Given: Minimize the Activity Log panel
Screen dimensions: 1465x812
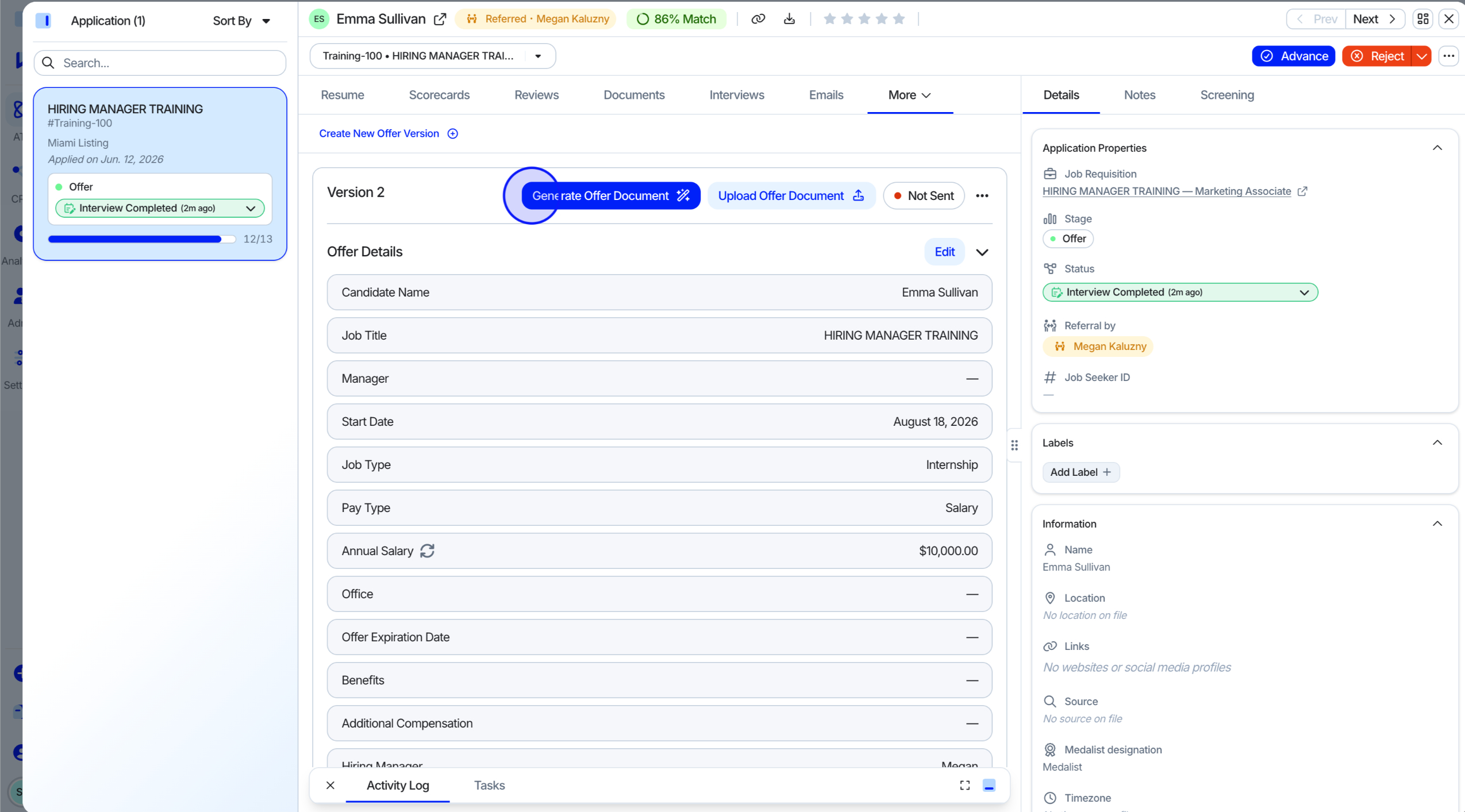Looking at the screenshot, I should [x=989, y=785].
